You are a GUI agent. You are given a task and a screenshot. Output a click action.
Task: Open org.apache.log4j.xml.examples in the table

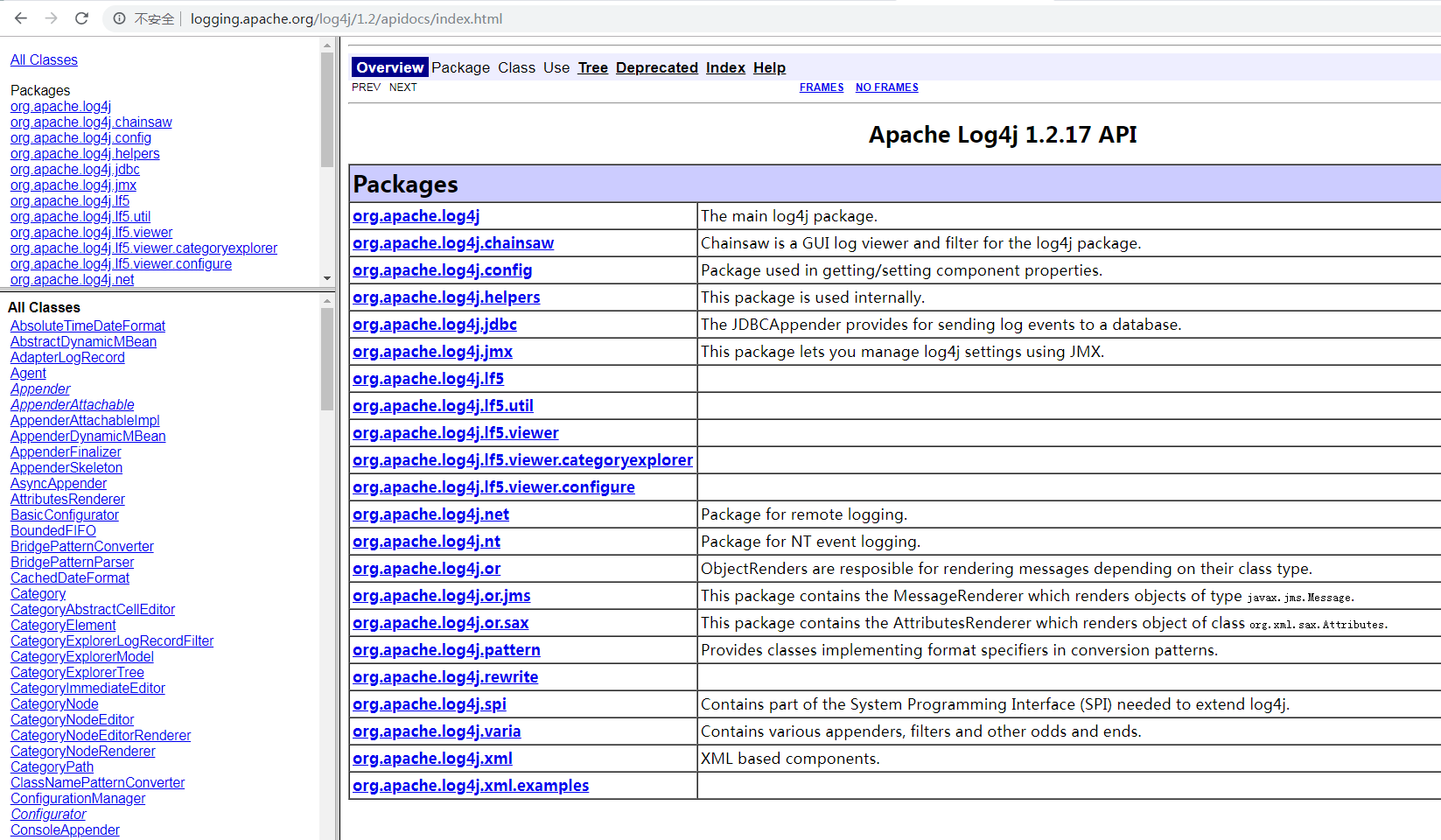[x=471, y=786]
